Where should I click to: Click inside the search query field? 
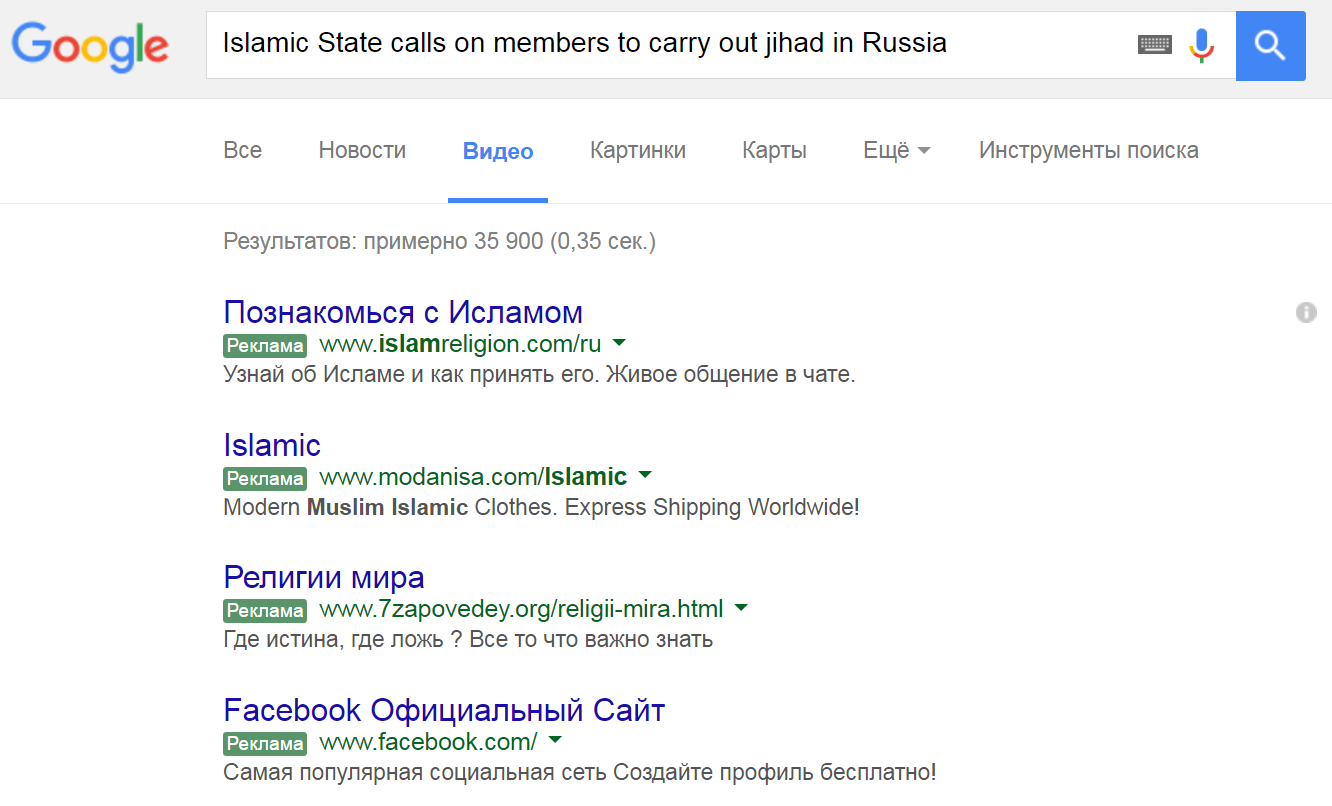(x=670, y=45)
